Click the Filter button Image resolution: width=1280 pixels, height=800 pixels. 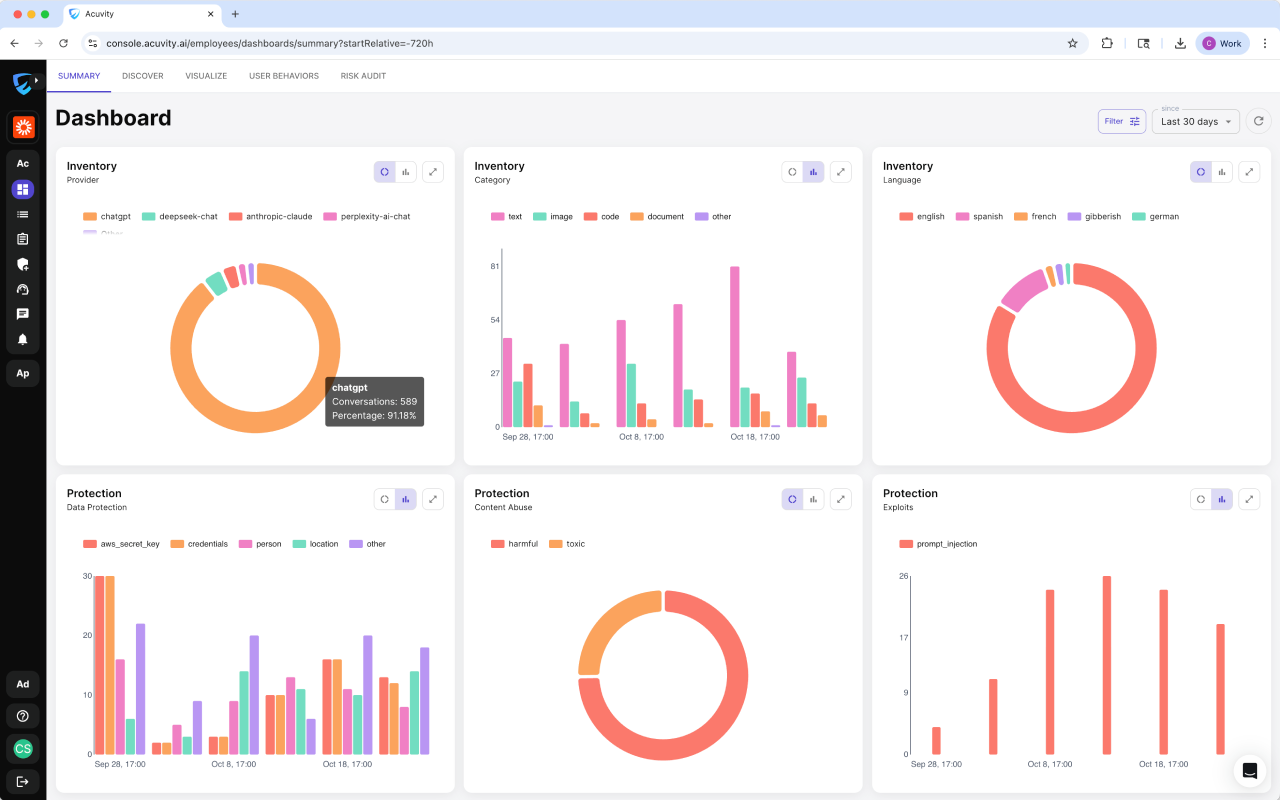[1122, 121]
